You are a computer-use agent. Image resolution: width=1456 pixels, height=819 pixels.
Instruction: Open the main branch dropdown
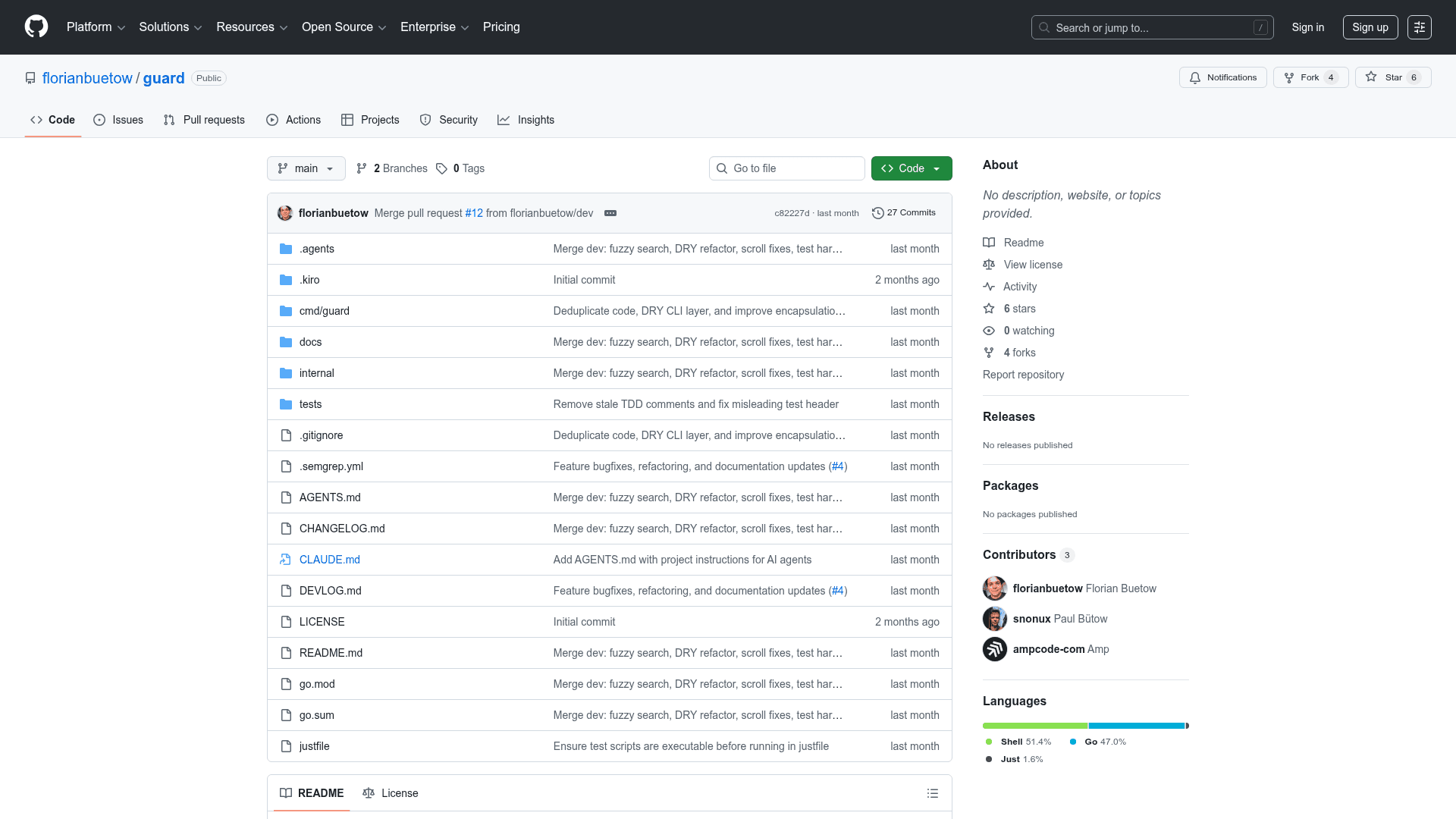(306, 168)
